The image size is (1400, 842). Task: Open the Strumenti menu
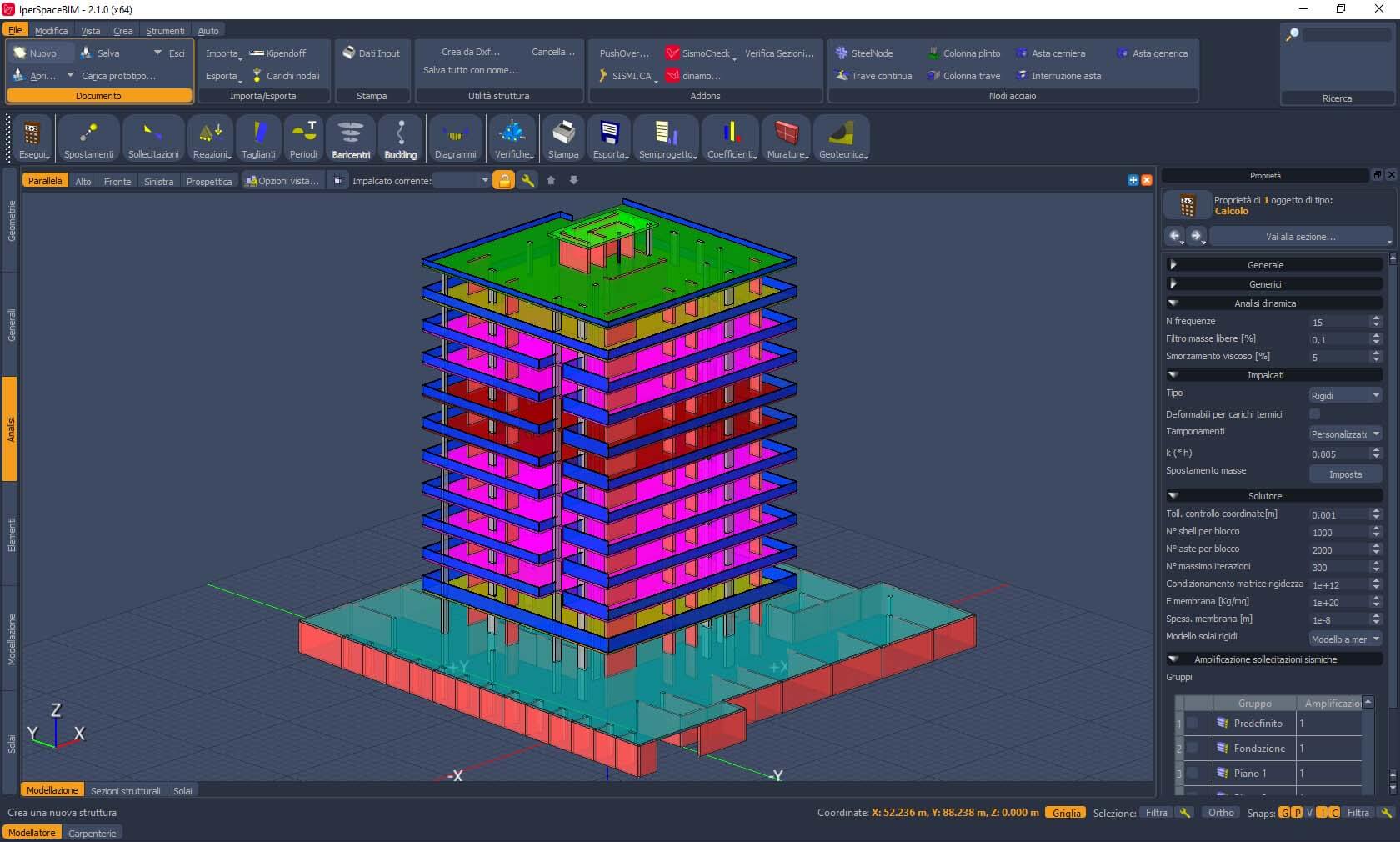[x=165, y=31]
